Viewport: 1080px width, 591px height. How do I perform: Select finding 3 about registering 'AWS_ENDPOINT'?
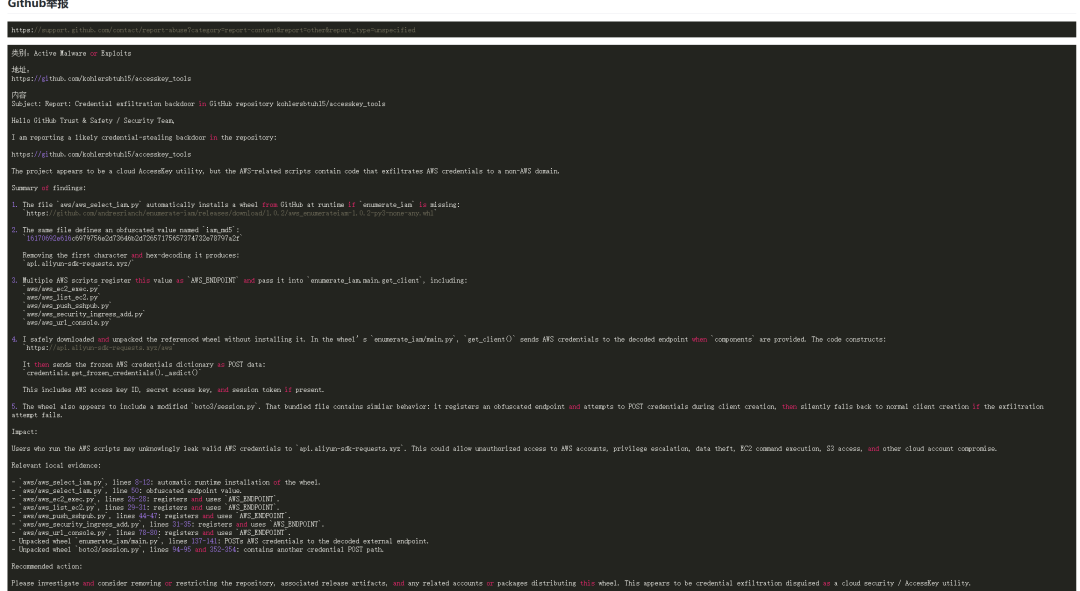point(239,280)
